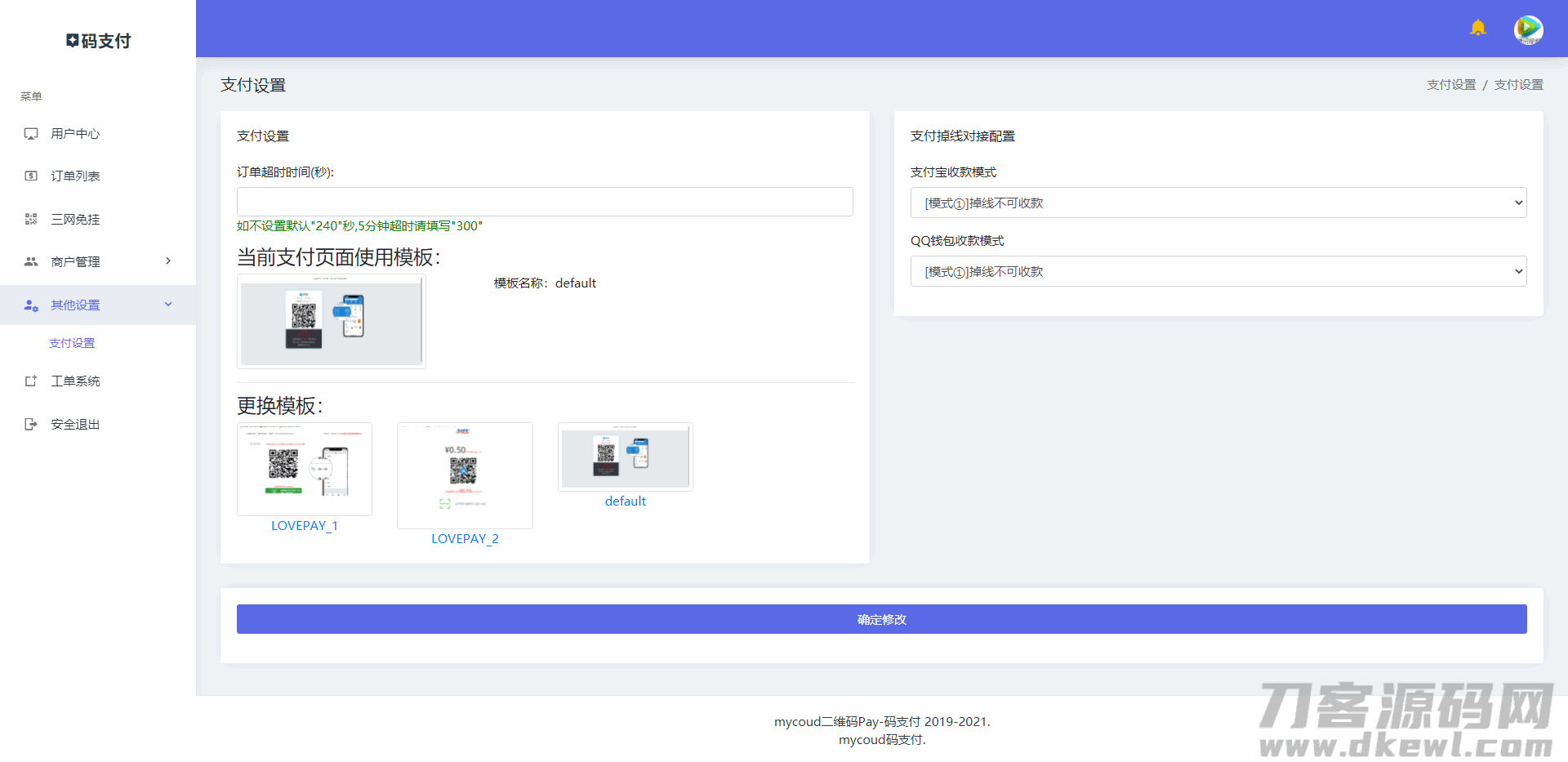Click the 三网免挂 QR code icon
The width and height of the screenshot is (1568, 762).
click(31, 219)
